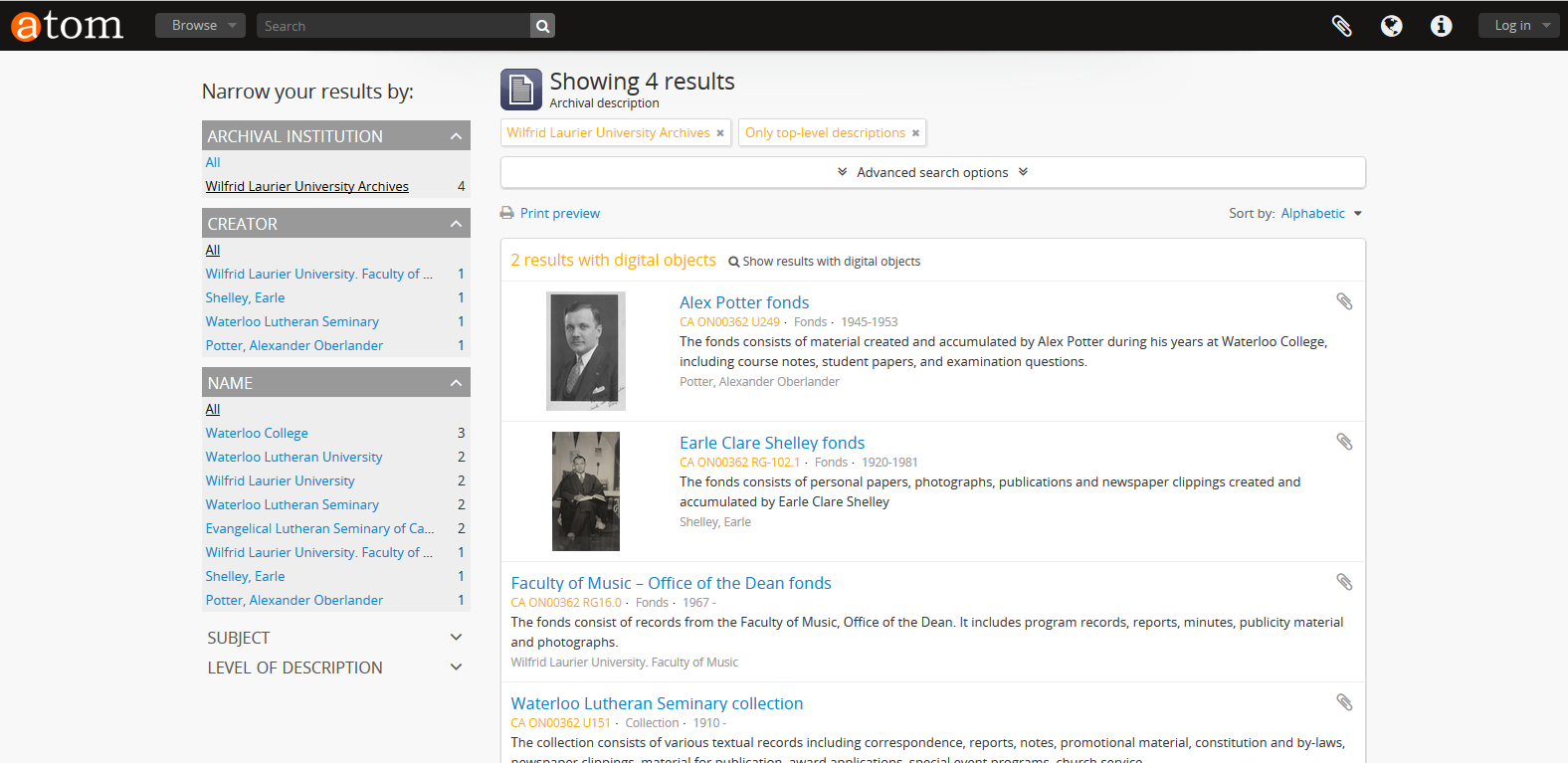This screenshot has height=763, width=1568.
Task: Add Alex Potter fonds to clipboard
Action: [1344, 301]
